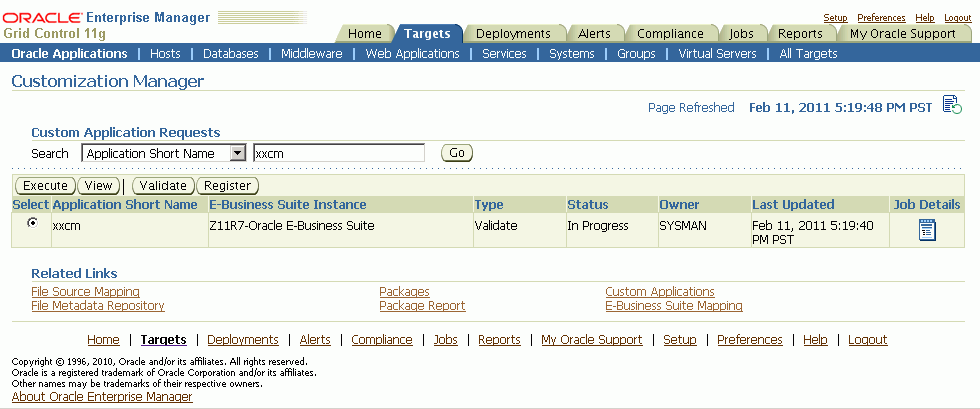Click the footer Alerts link
This screenshot has height=409, width=980.
(315, 340)
